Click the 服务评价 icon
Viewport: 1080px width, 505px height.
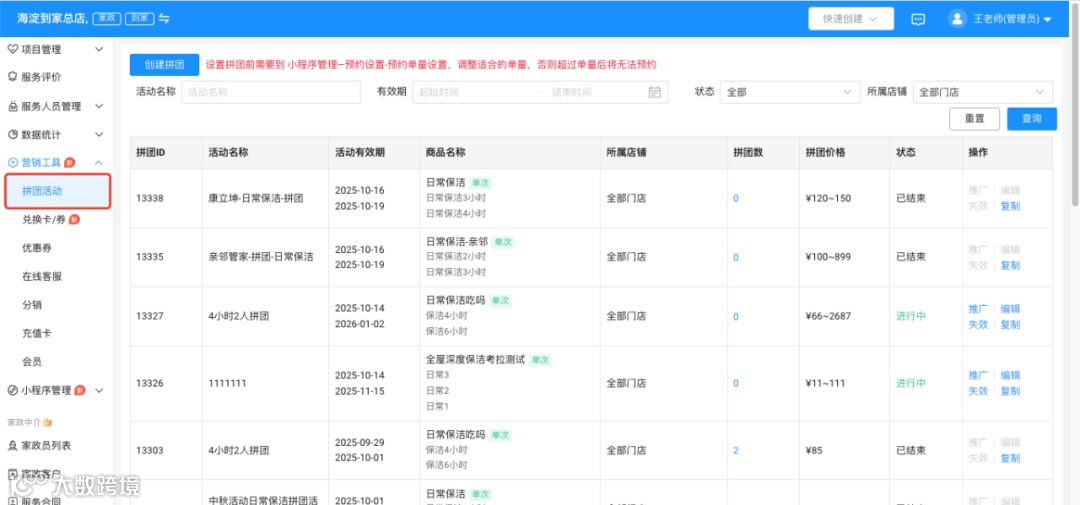click(12, 77)
